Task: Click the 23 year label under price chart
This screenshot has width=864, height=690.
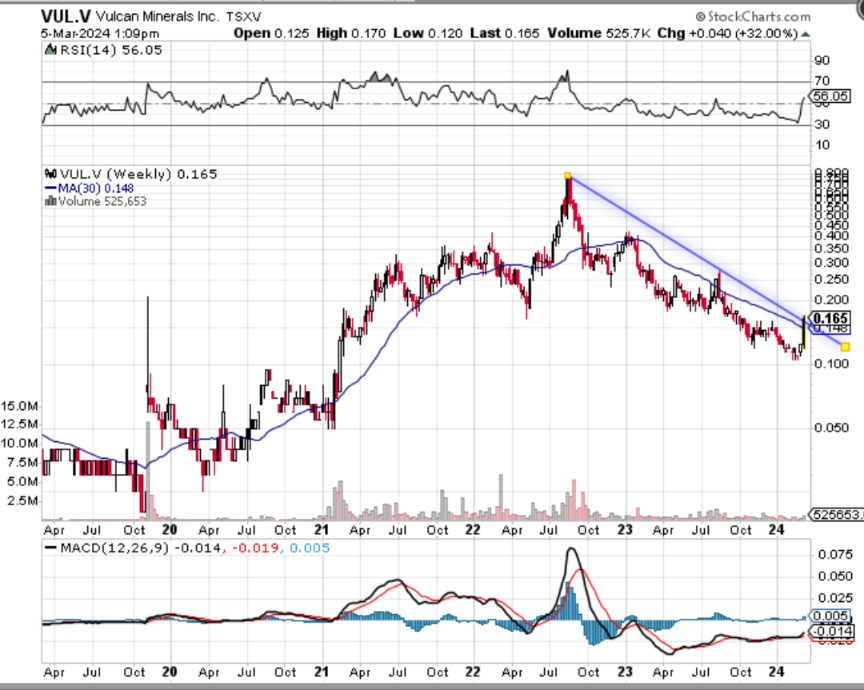Action: click(x=624, y=530)
